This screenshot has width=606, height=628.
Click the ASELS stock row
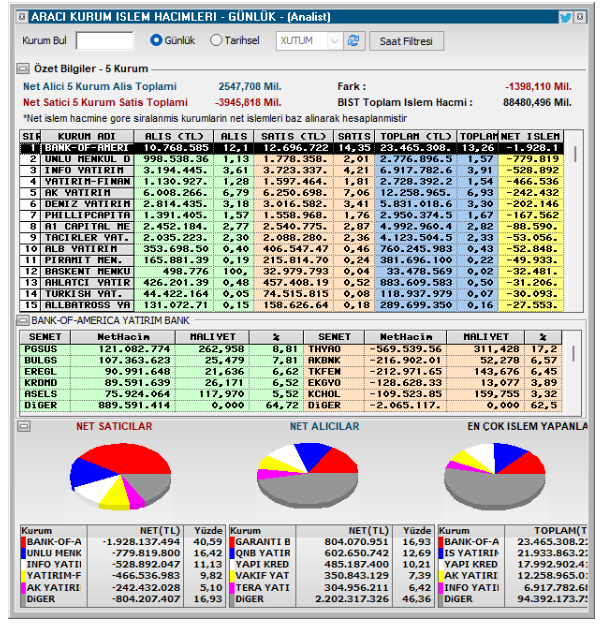click(161, 394)
